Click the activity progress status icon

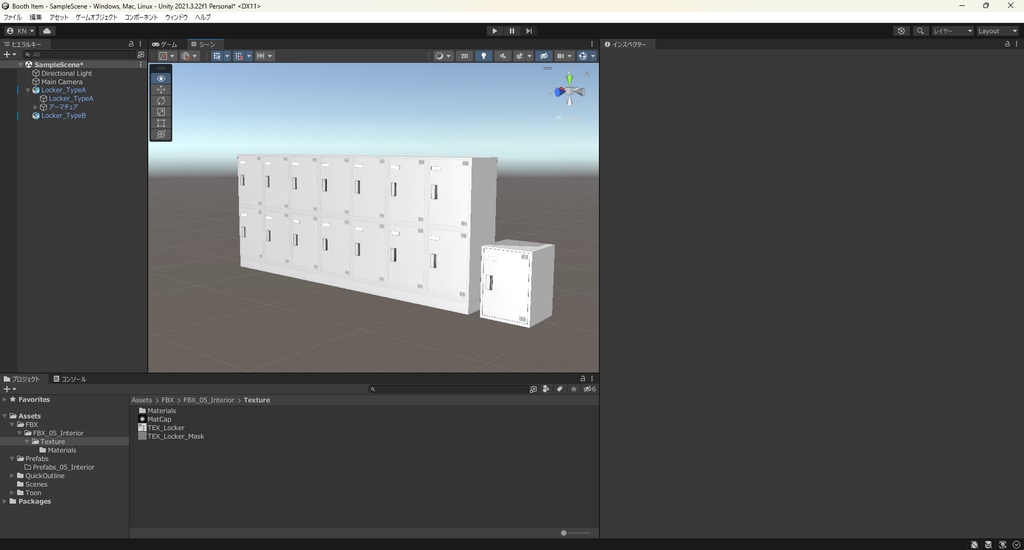click(x=1016, y=544)
